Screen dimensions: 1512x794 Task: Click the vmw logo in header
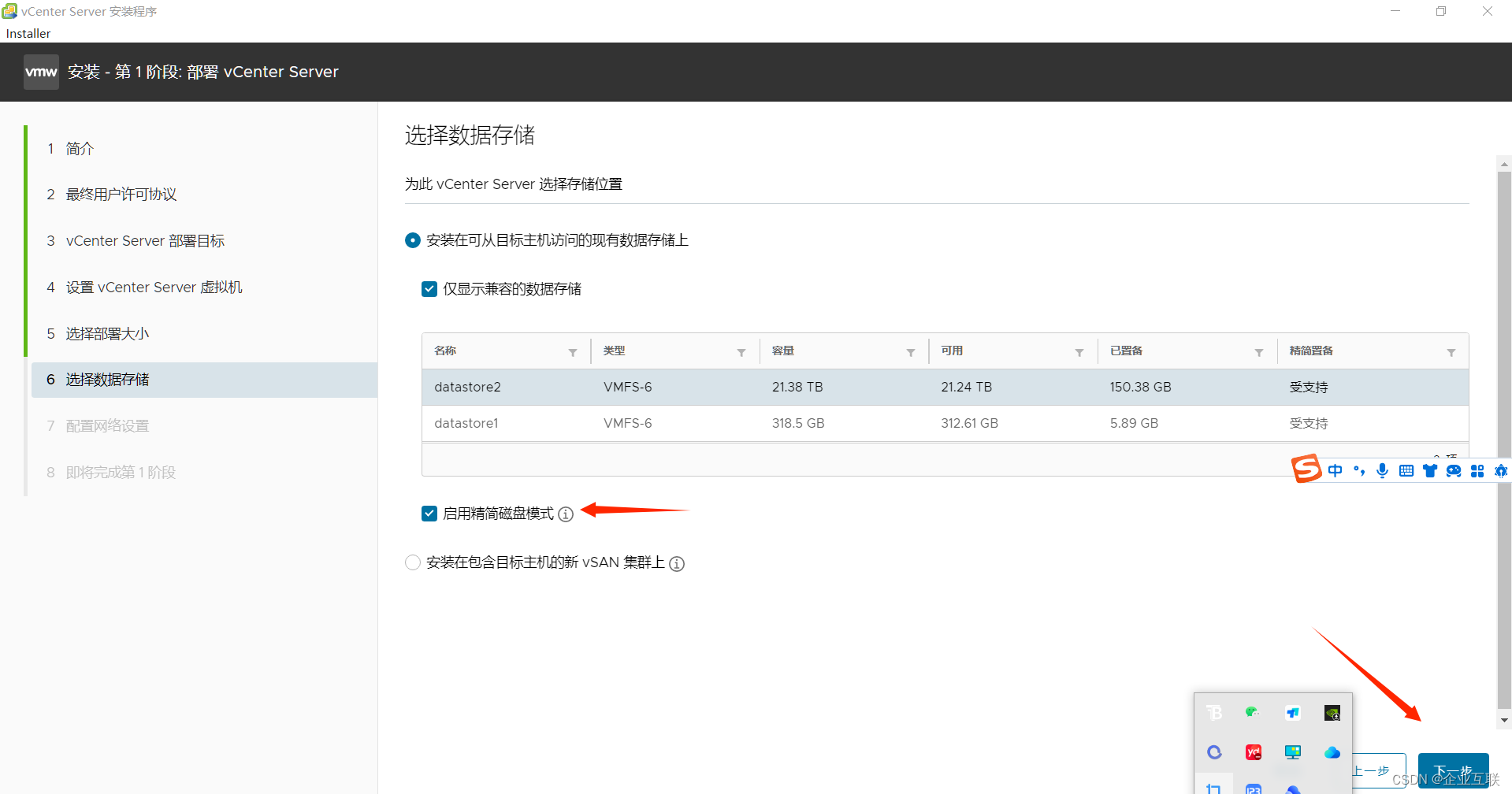click(41, 72)
